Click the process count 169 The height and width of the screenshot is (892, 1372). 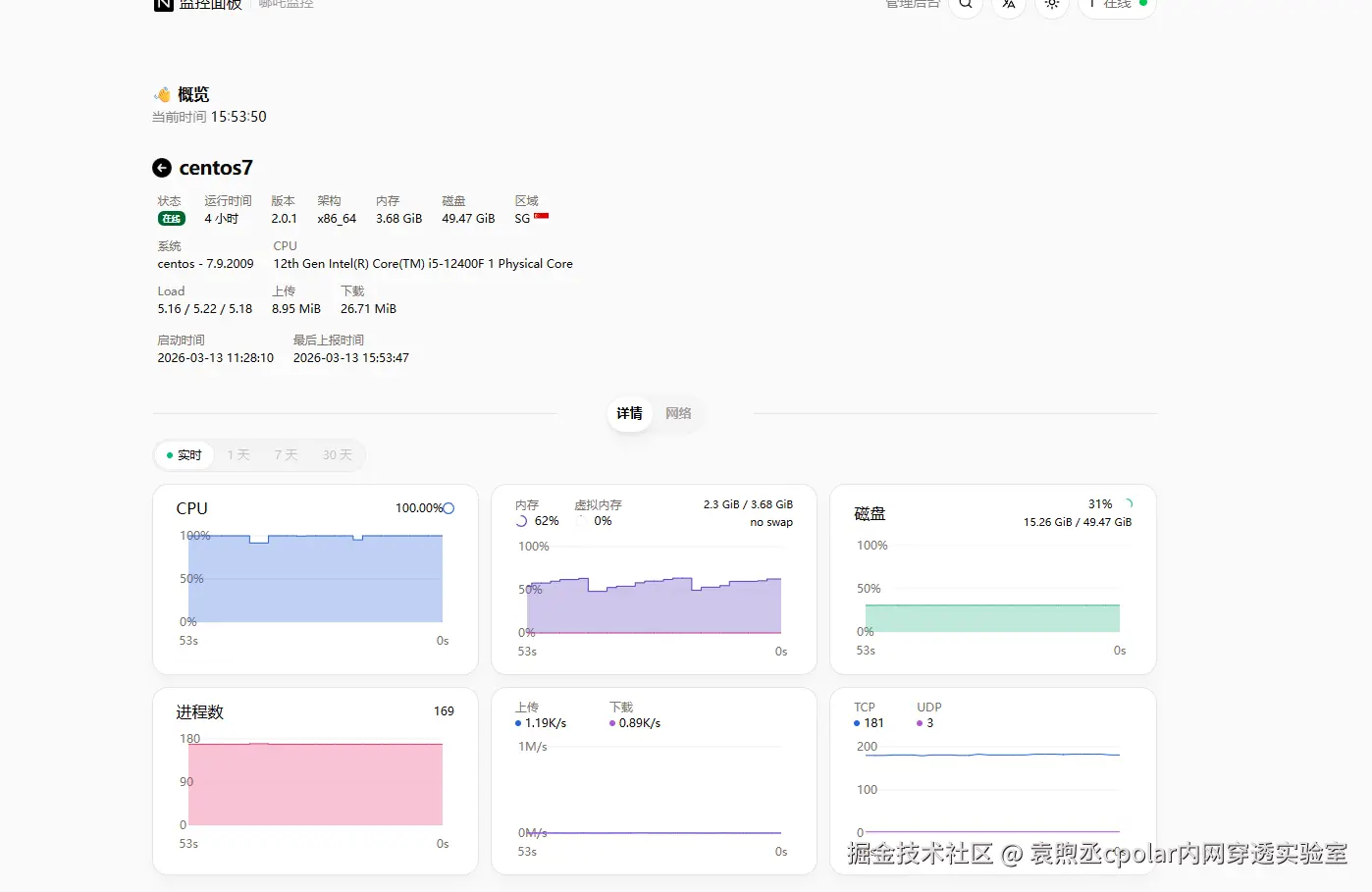pyautogui.click(x=444, y=711)
